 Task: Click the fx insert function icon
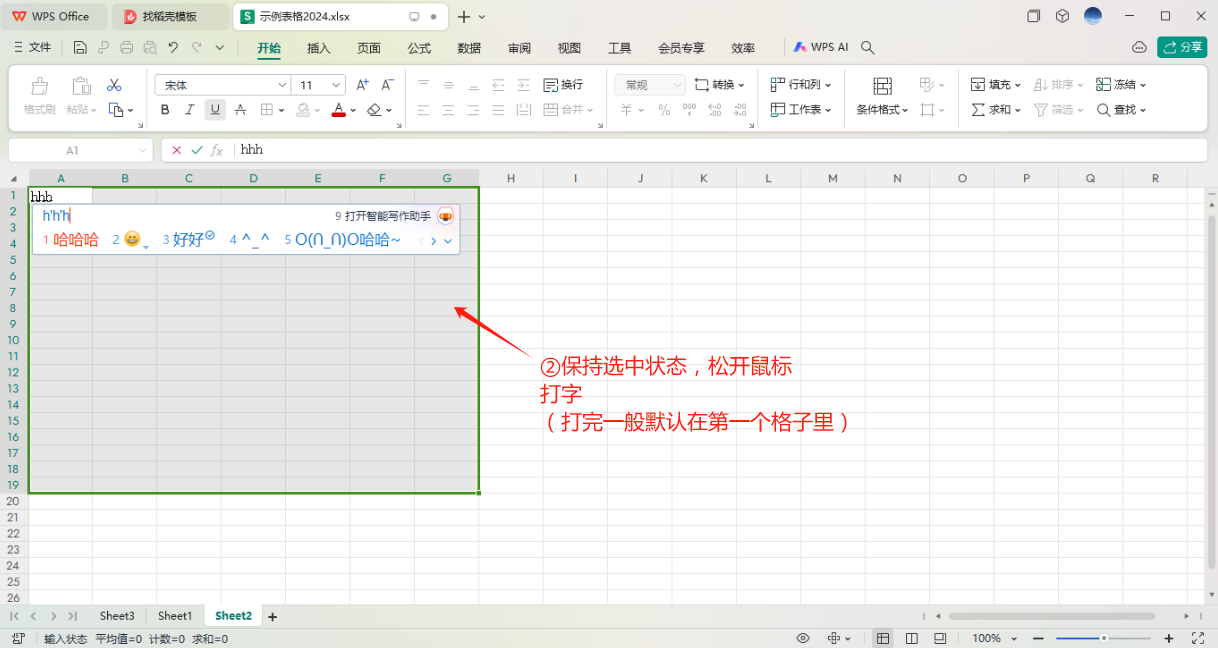click(217, 150)
